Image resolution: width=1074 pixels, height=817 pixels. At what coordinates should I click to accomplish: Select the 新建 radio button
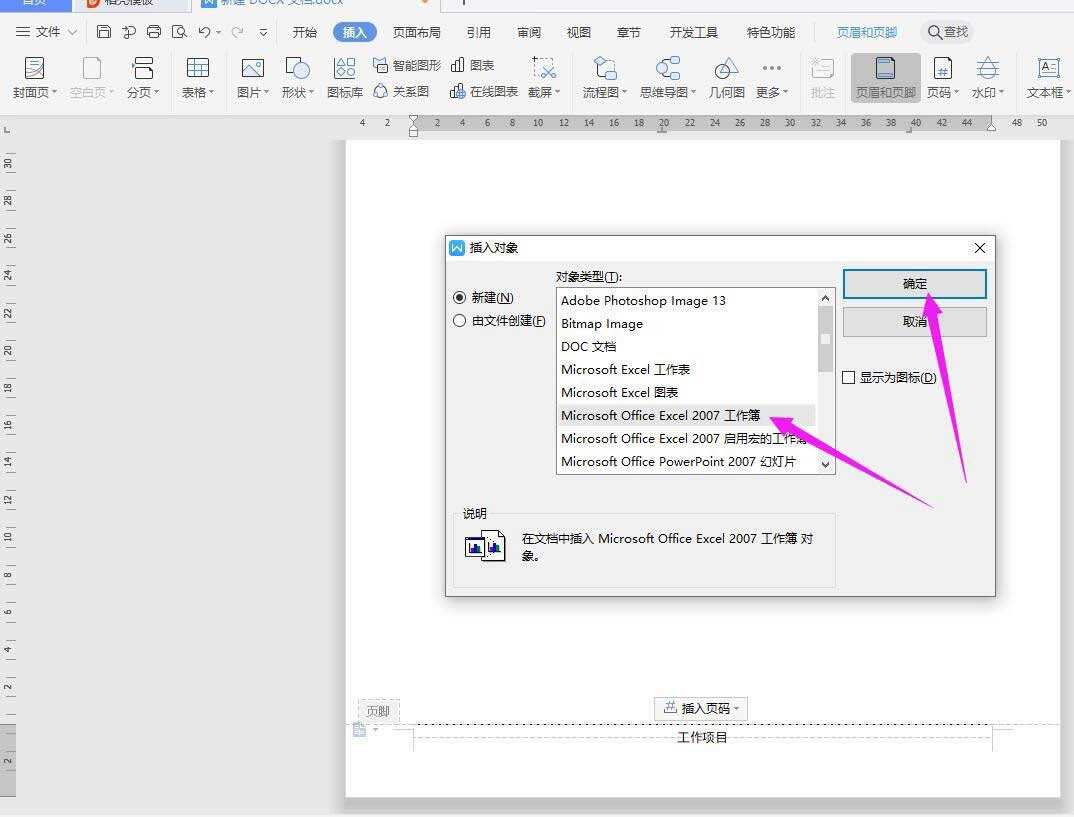click(460, 298)
